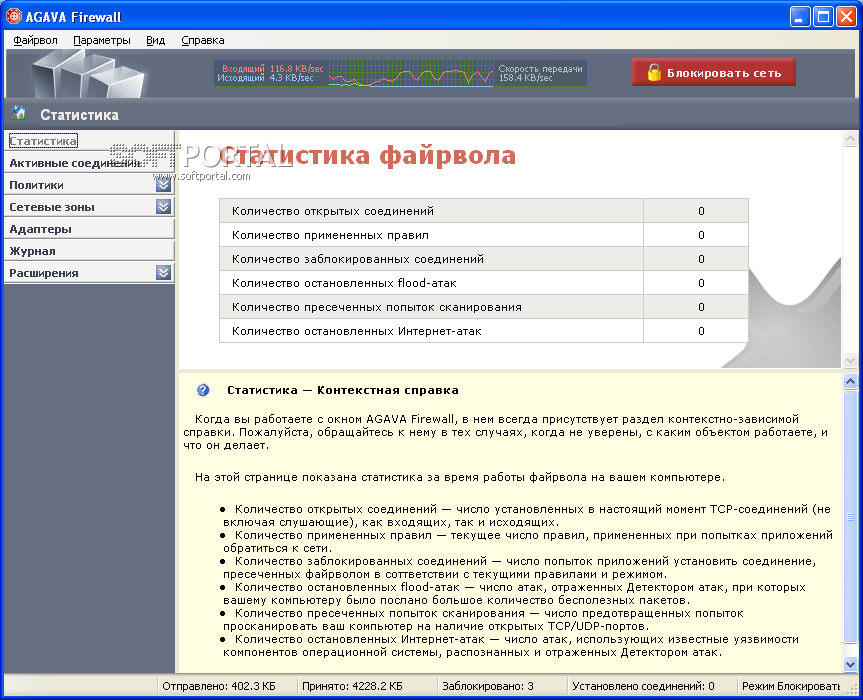Select row Количество остановленных Интернет-атак
863x700 pixels.
point(484,331)
